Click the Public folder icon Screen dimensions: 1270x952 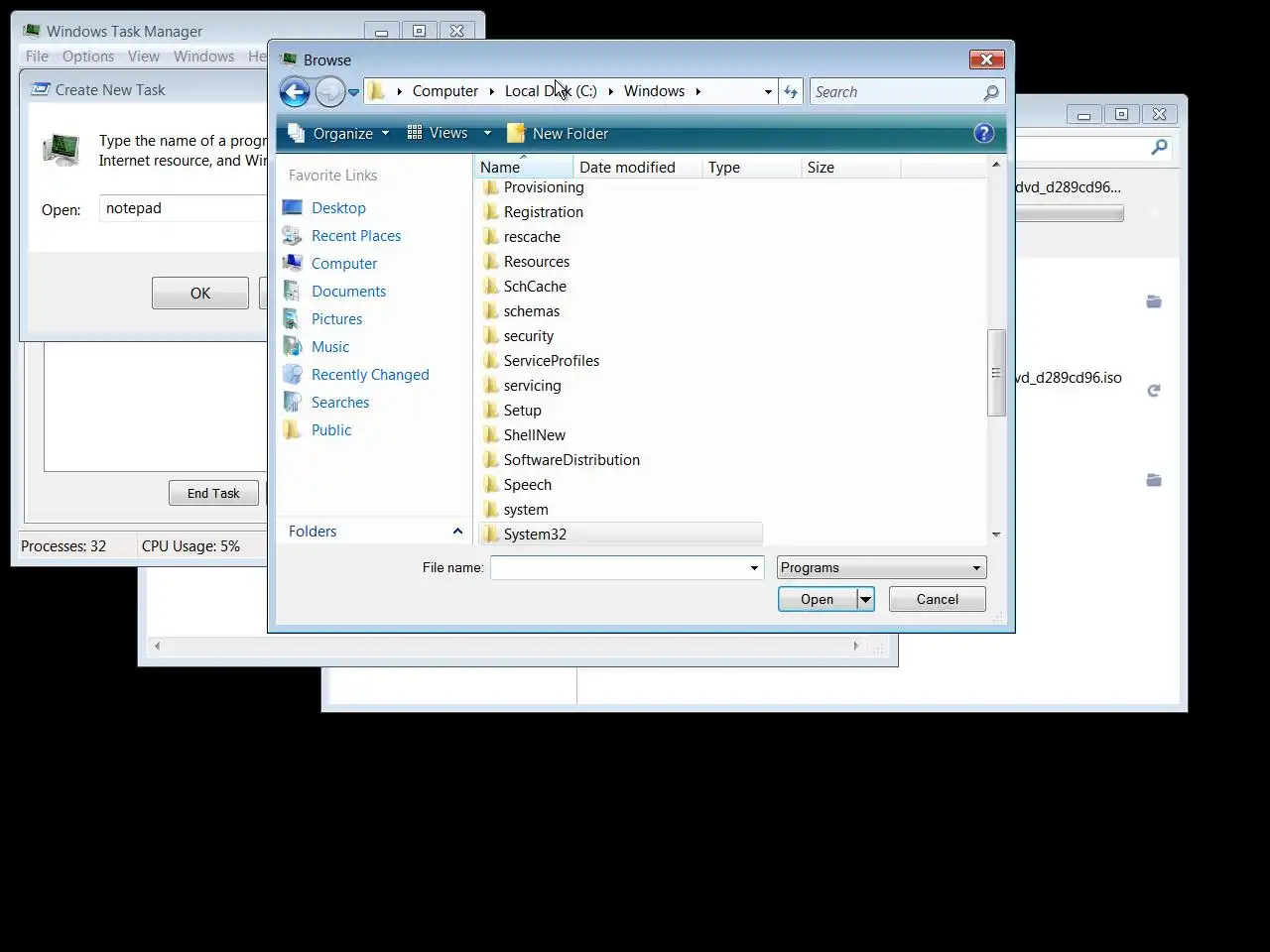click(x=293, y=429)
